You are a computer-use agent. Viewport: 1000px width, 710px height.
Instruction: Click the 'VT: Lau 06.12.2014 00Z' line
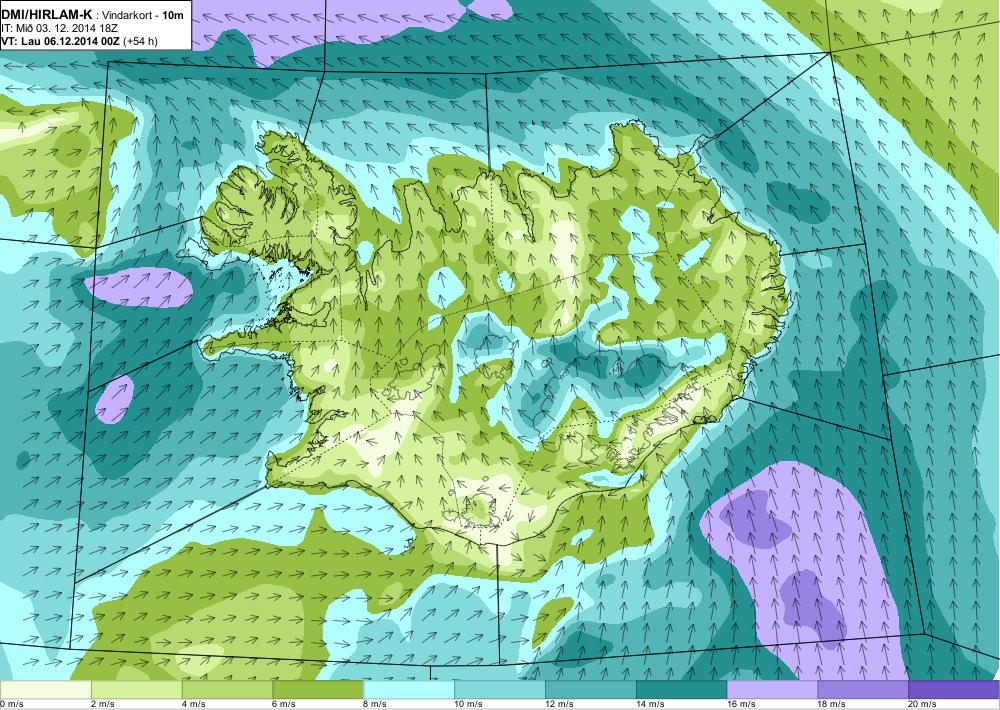pos(61,41)
